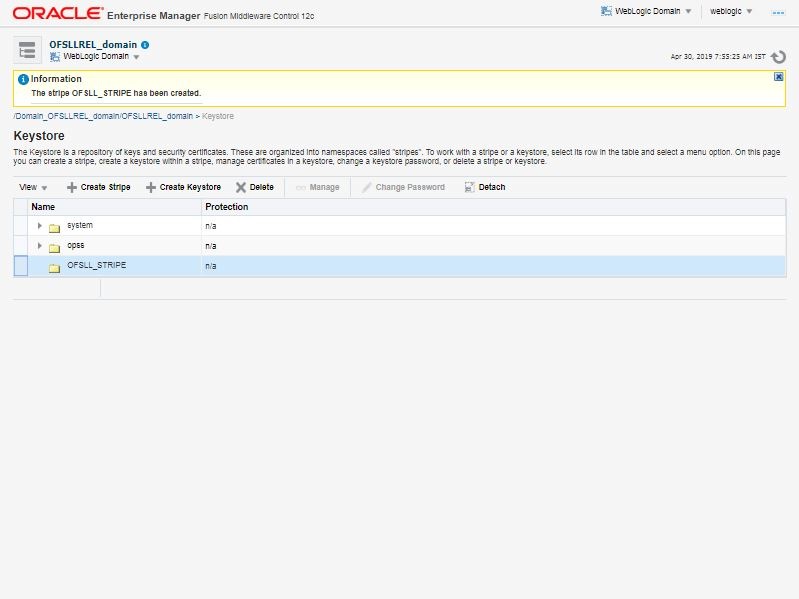Image resolution: width=799 pixels, height=599 pixels.
Task: Click the folder icon beside the system stripe
Action: (x=55, y=228)
